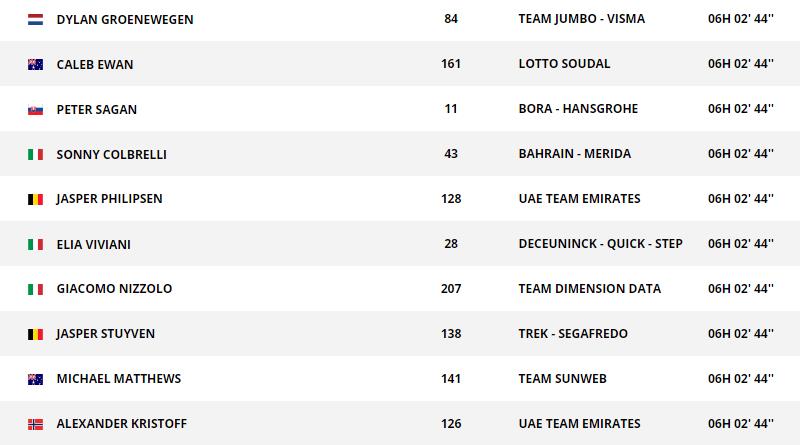Click the Australian flag beside Michael Matthews
800x445 pixels.
coord(35,379)
